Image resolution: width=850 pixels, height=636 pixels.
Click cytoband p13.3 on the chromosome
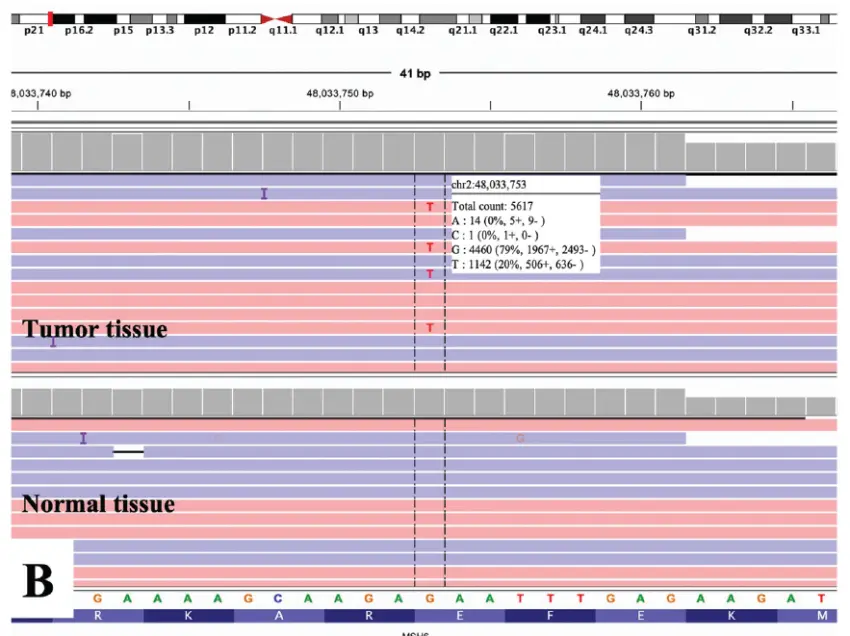point(160,30)
